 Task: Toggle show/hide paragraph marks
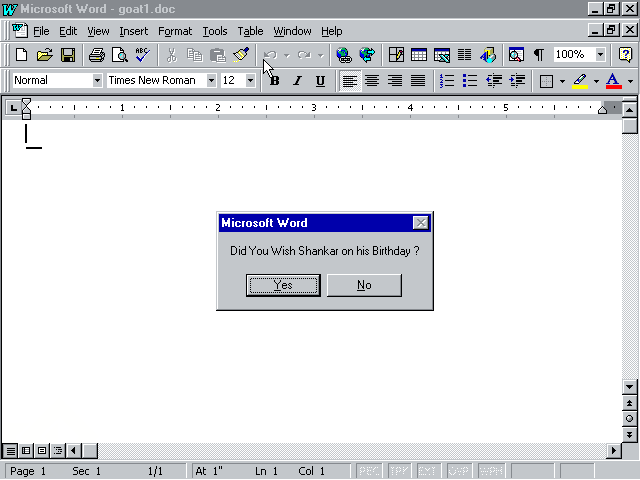click(539, 55)
